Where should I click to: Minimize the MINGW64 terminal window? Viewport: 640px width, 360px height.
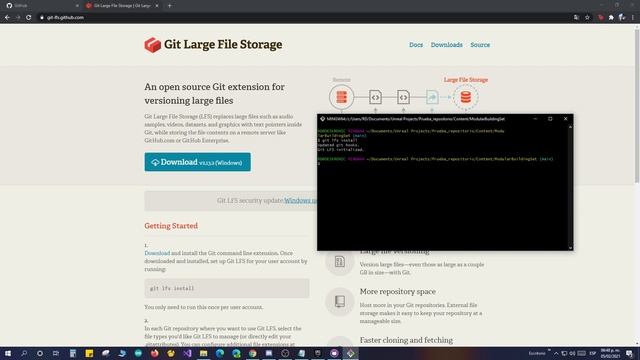[x=535, y=119]
